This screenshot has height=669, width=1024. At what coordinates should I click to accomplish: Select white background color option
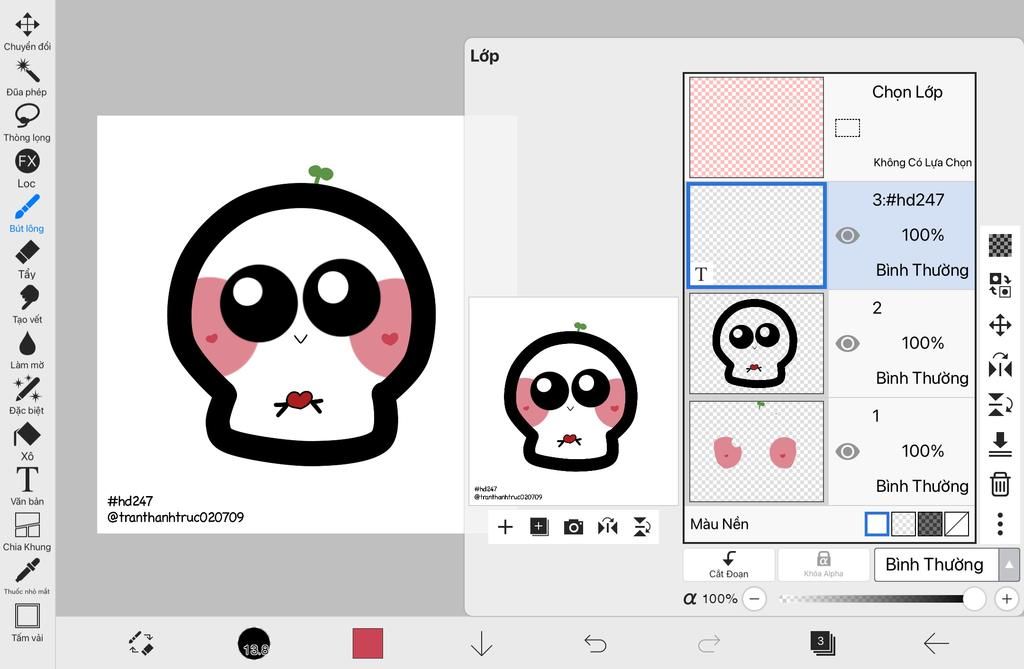coord(876,524)
